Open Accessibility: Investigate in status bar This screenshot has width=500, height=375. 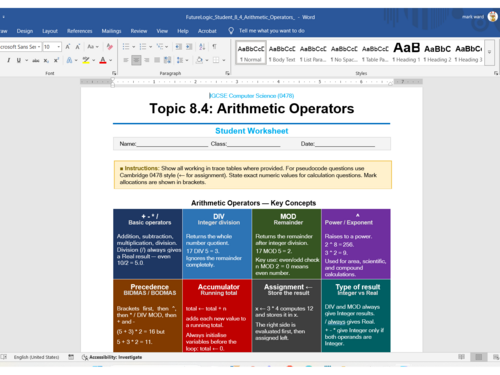pos(112,357)
